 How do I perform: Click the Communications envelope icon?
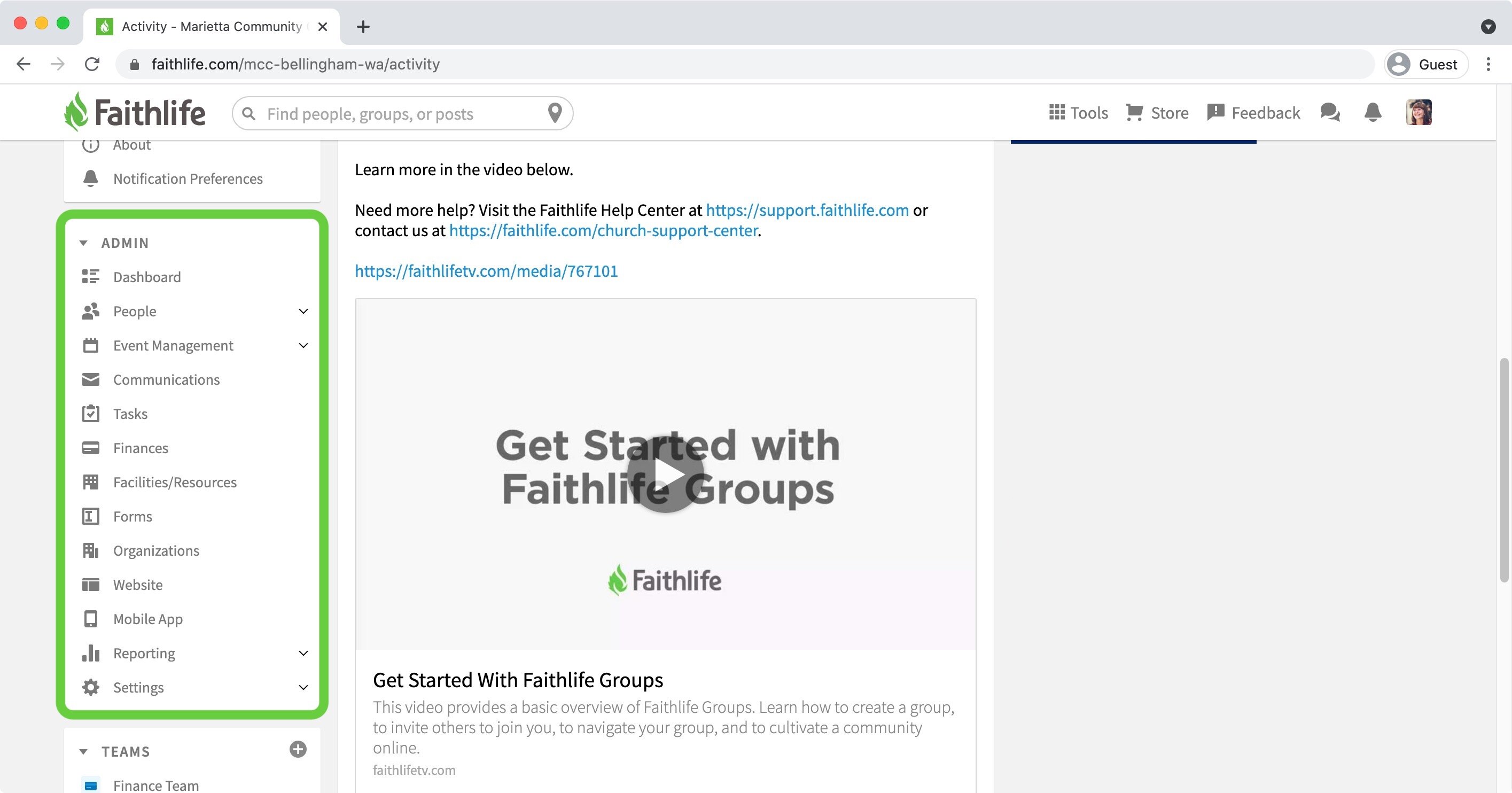tap(90, 379)
